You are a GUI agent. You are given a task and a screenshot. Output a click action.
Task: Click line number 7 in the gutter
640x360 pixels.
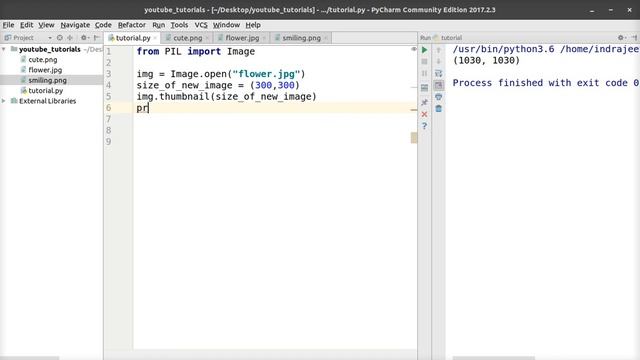pyautogui.click(x=109, y=119)
